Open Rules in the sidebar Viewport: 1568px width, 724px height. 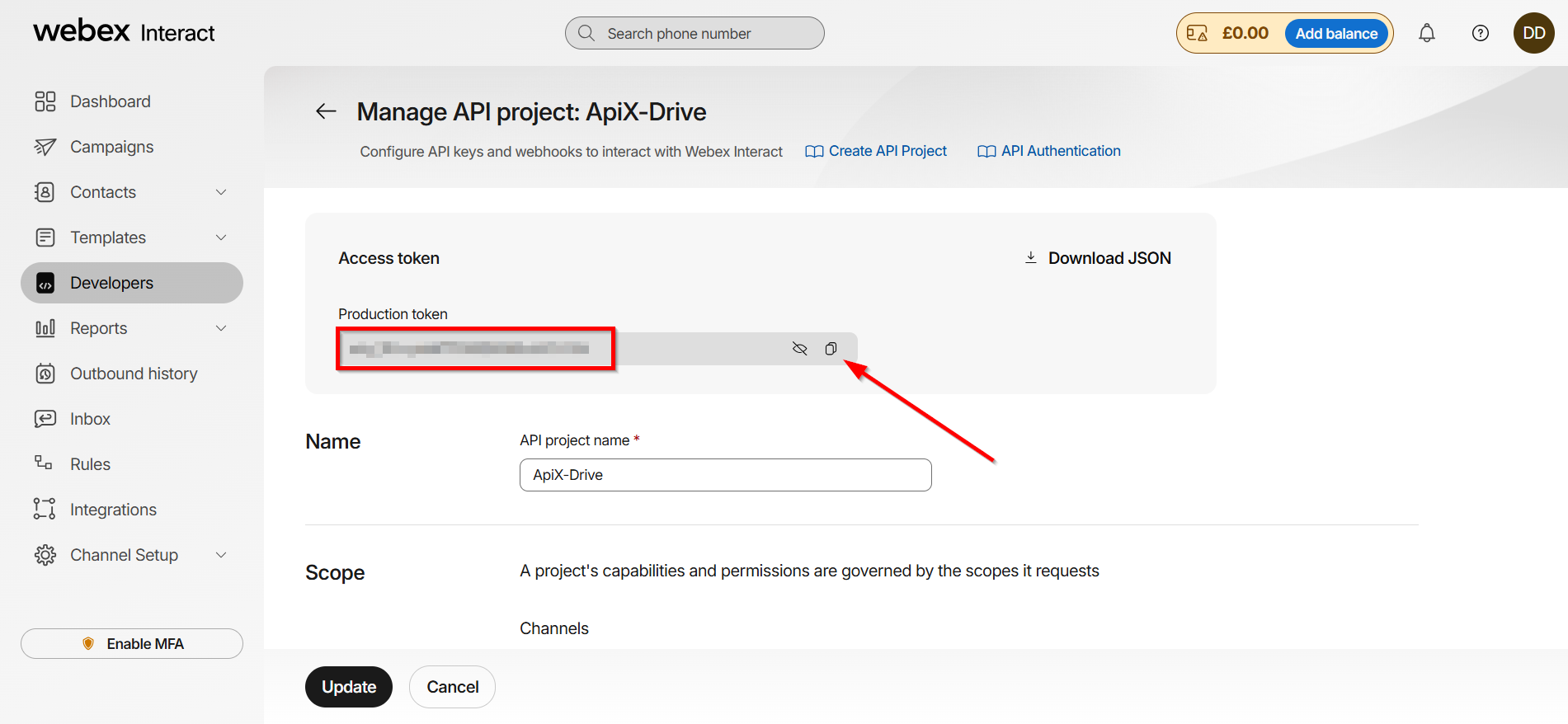tap(132, 464)
